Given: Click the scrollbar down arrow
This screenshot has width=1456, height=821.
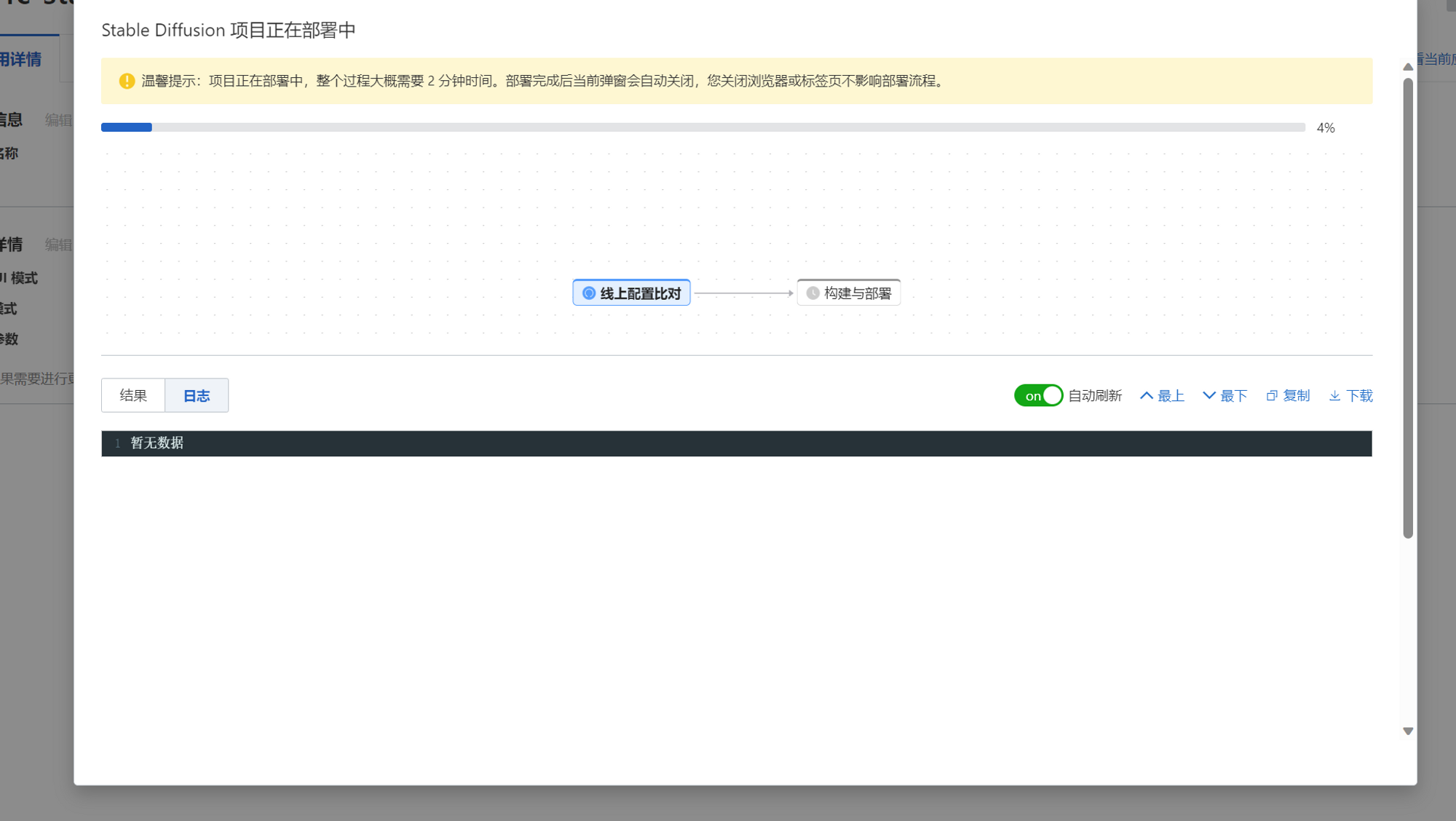Looking at the screenshot, I should tap(1407, 730).
